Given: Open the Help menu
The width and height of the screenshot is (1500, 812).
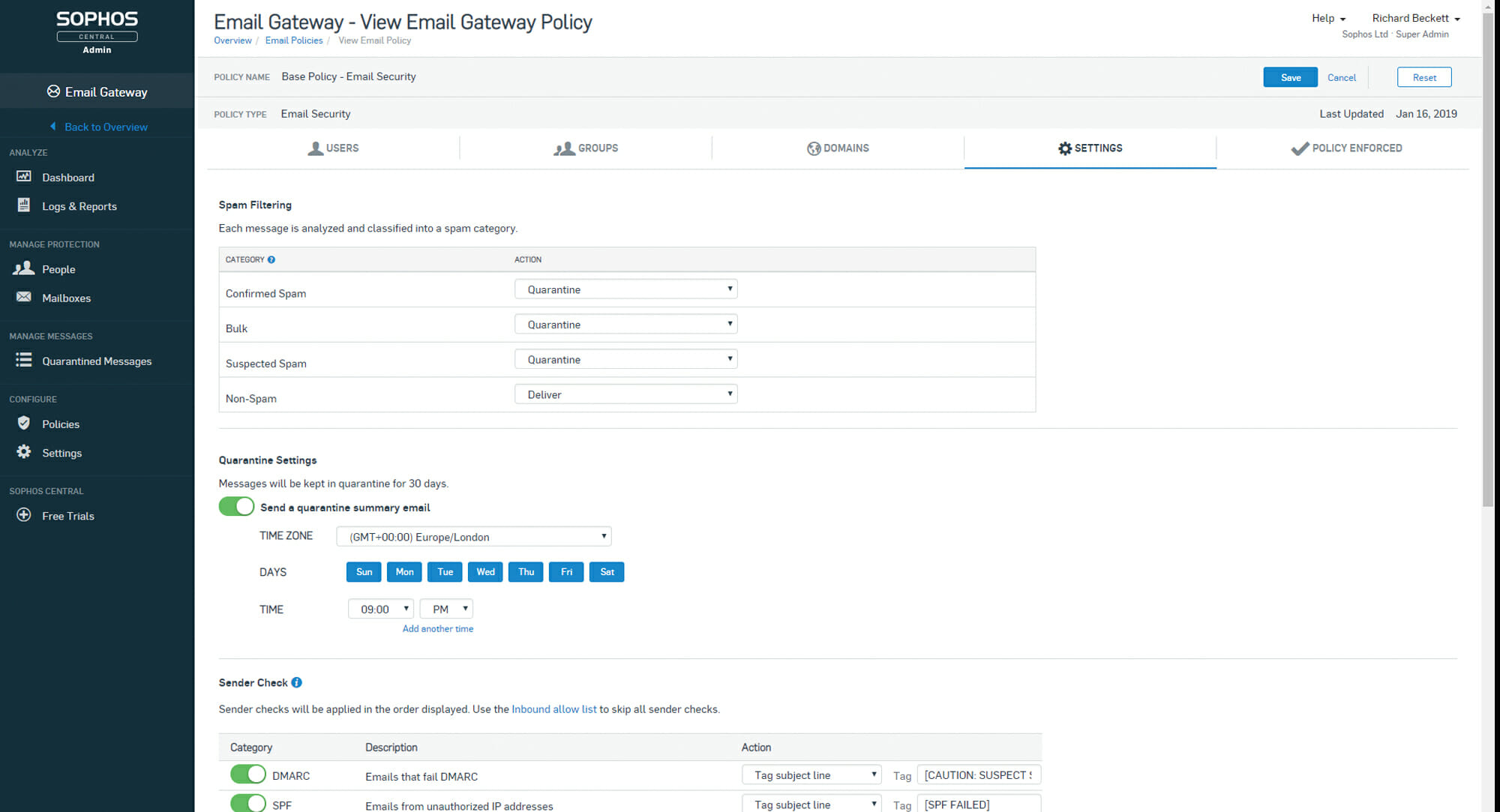Looking at the screenshot, I should click(1327, 18).
